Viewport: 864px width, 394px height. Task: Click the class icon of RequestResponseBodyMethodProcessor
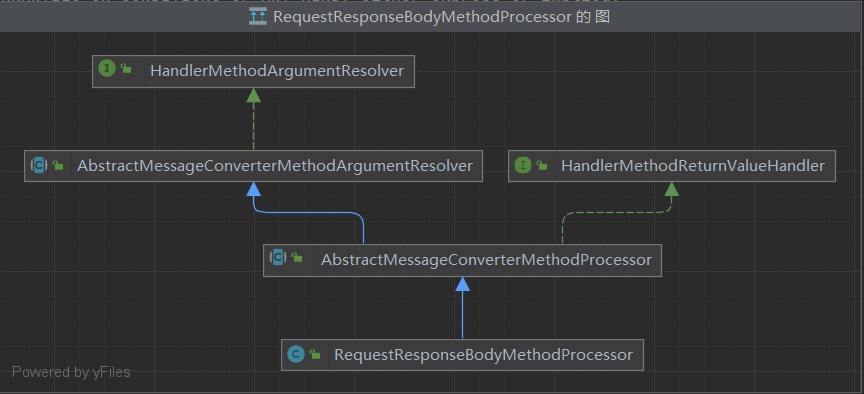296,354
